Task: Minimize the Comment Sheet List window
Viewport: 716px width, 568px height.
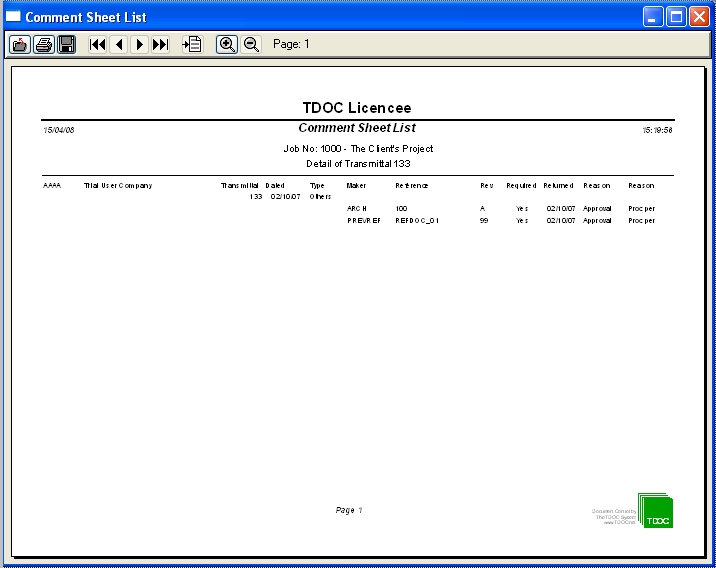Action: pos(653,17)
